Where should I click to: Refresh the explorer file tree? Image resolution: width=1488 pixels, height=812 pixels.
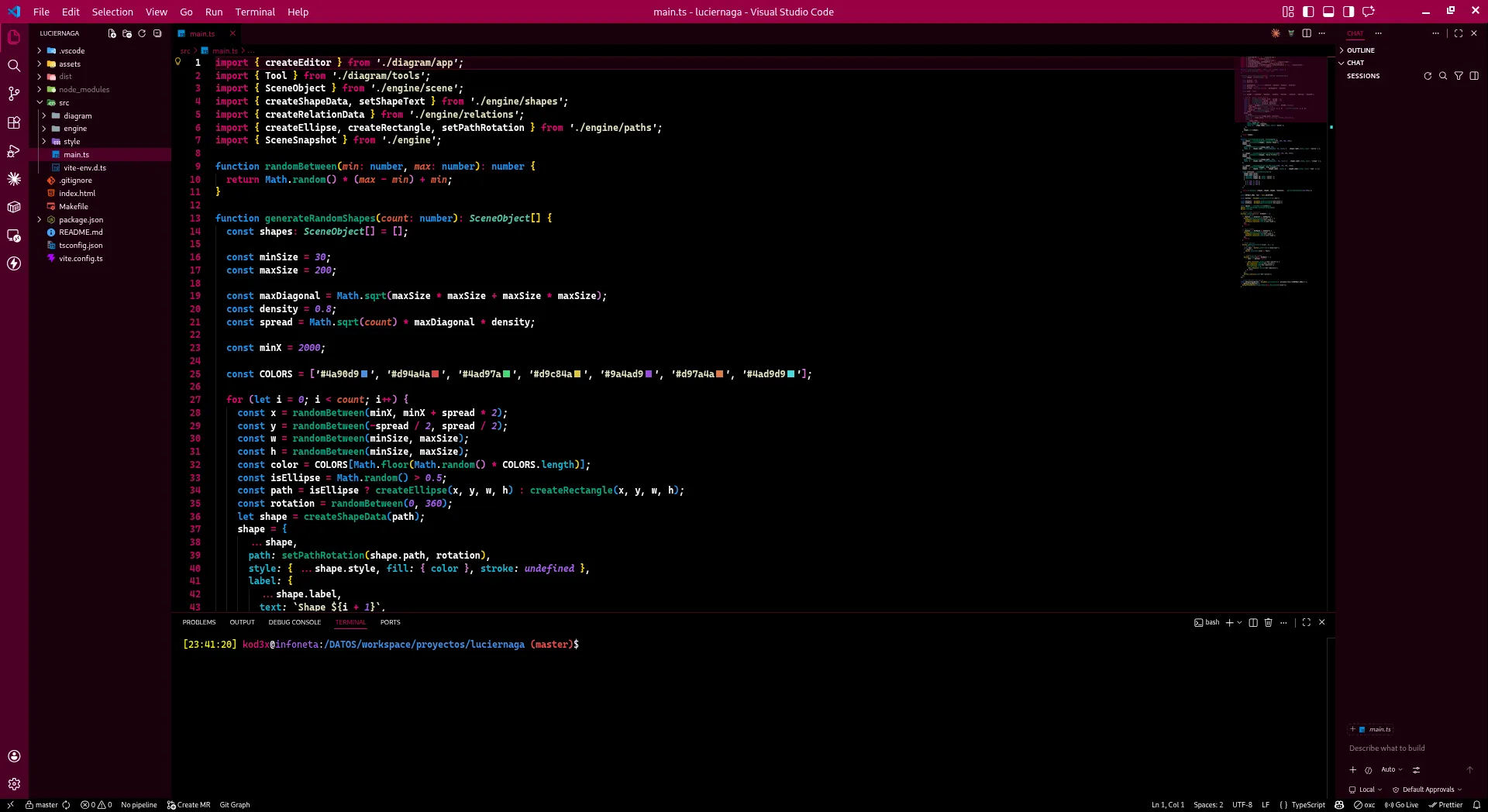[x=142, y=33]
